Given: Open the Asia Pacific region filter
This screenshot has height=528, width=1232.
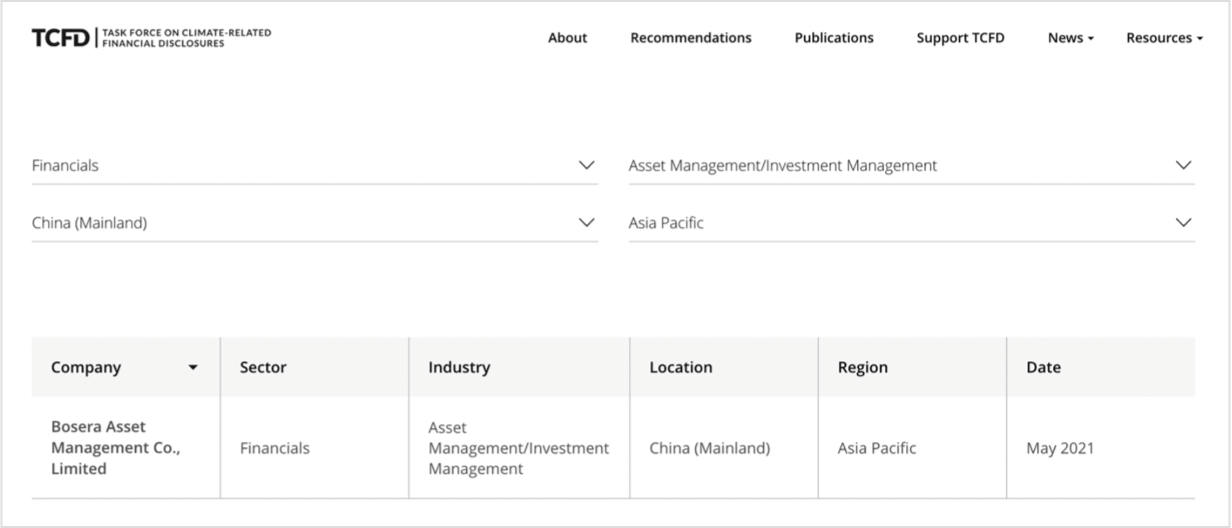Looking at the screenshot, I should tap(911, 223).
